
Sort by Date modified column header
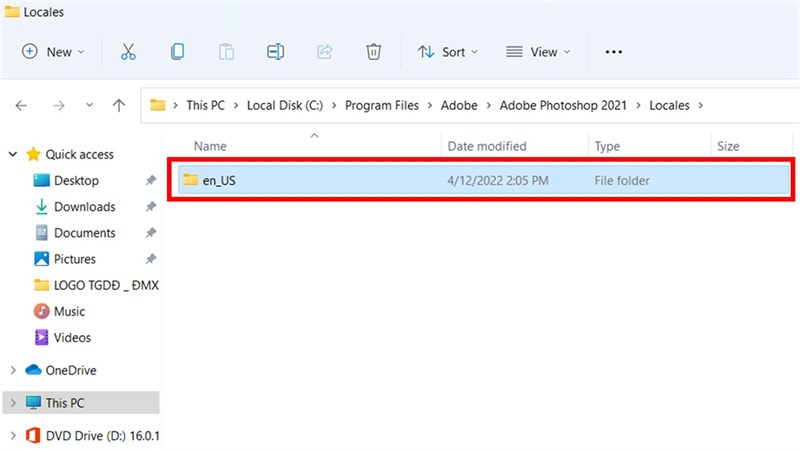[487, 146]
